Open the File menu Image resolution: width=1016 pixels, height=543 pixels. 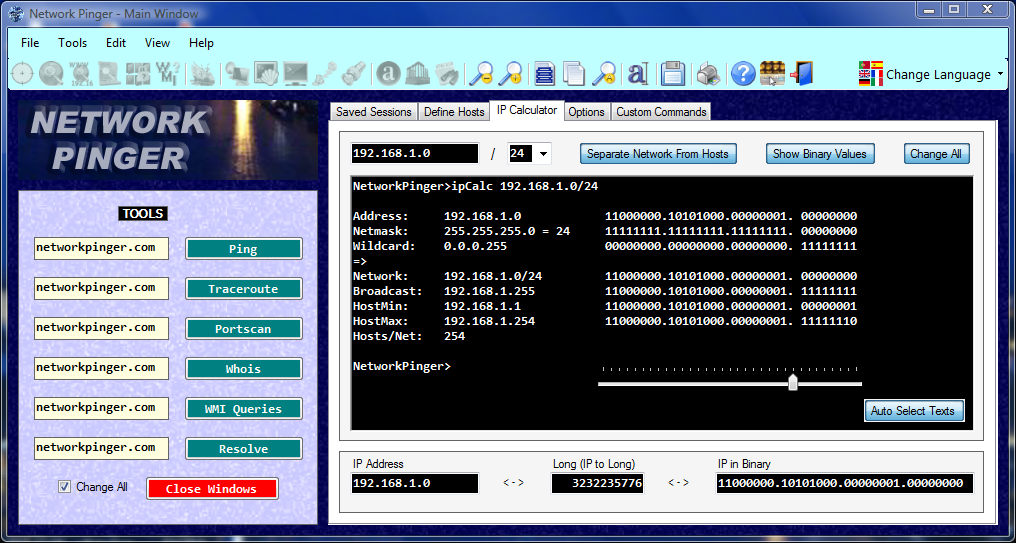(30, 43)
